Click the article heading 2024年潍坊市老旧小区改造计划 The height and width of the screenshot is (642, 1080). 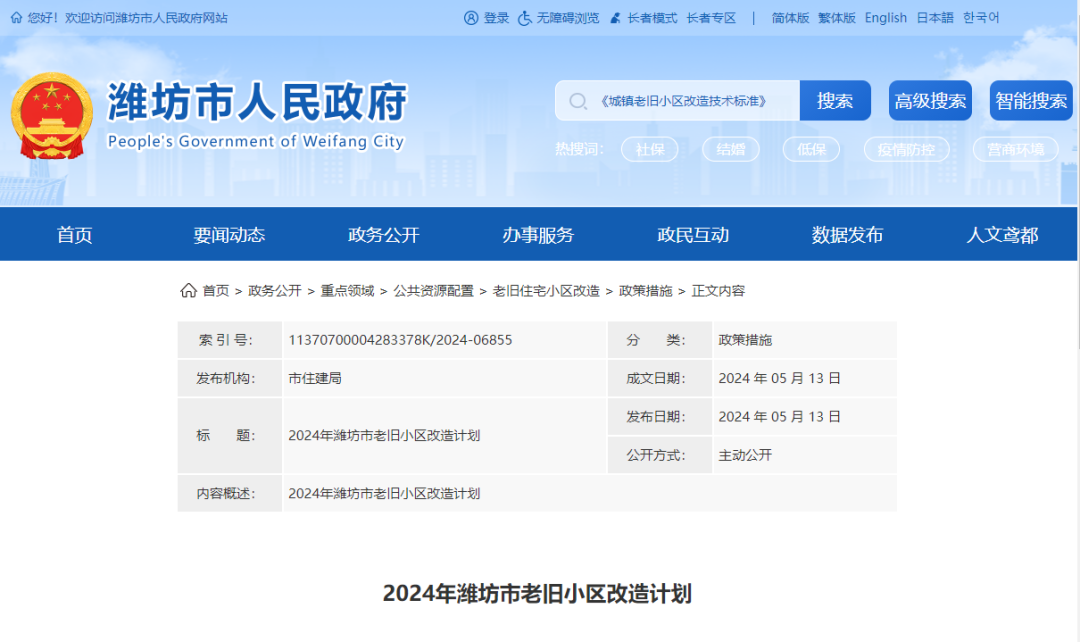[x=537, y=593]
